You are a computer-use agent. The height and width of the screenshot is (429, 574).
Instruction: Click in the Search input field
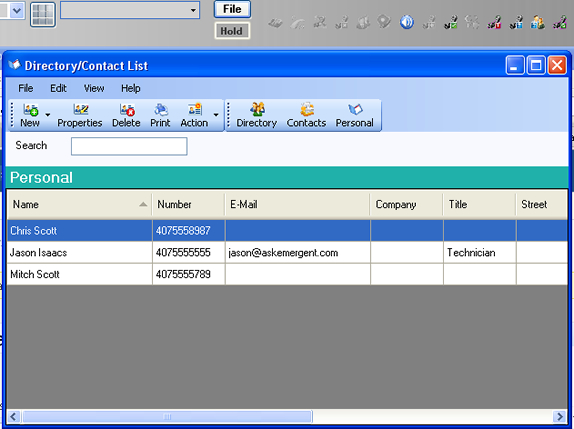coord(129,146)
